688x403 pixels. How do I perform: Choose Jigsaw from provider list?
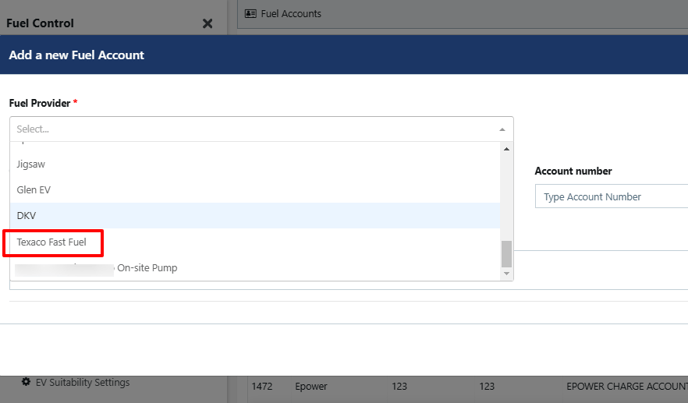[255, 164]
